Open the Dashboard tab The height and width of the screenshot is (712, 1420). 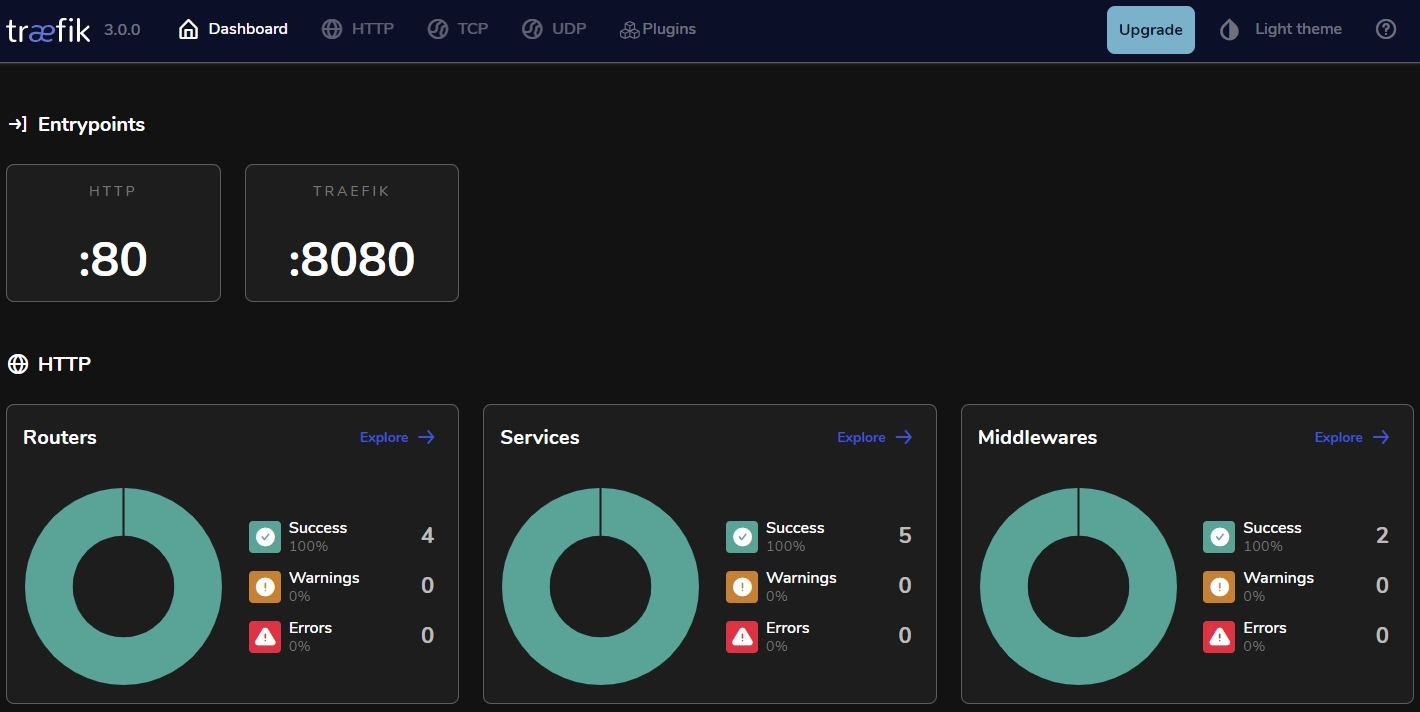[233, 29]
